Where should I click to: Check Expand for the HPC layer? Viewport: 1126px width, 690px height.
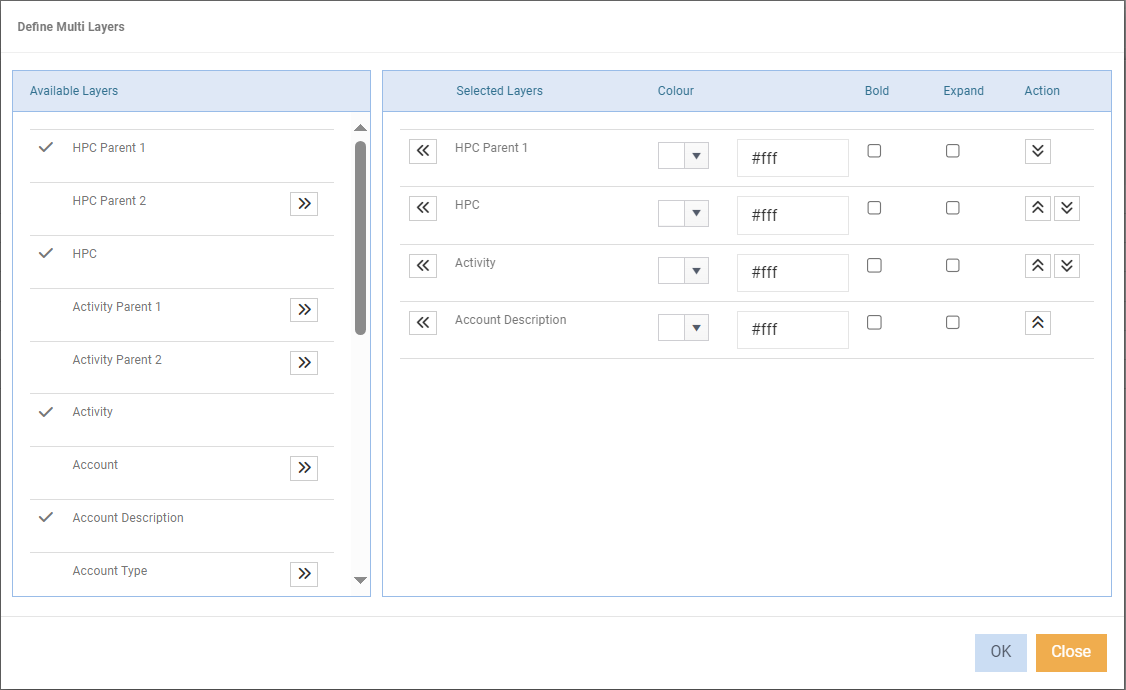[x=952, y=207]
